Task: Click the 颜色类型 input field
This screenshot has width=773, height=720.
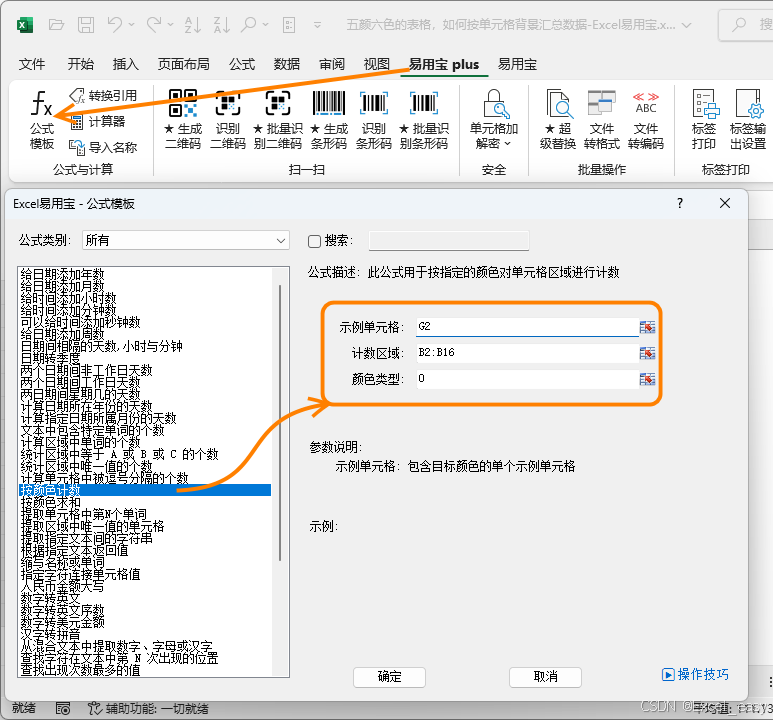Action: tap(527, 379)
